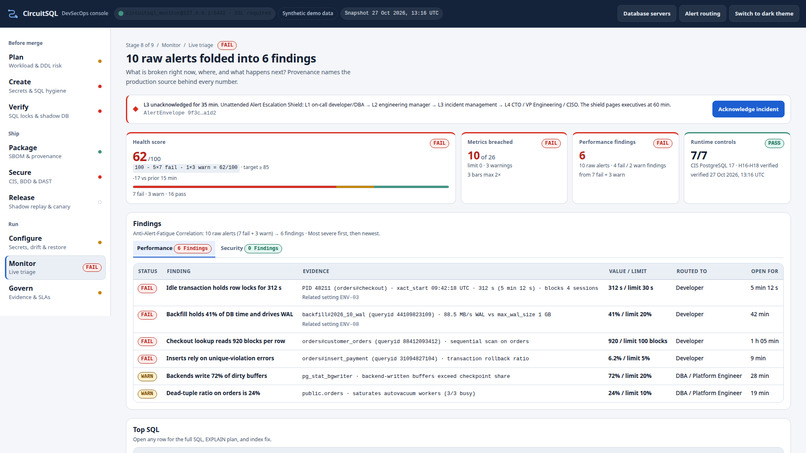Screen dimensions: 806x453
Task: Click WARN badge of Dead-tuple ratio row
Action: coord(147,394)
